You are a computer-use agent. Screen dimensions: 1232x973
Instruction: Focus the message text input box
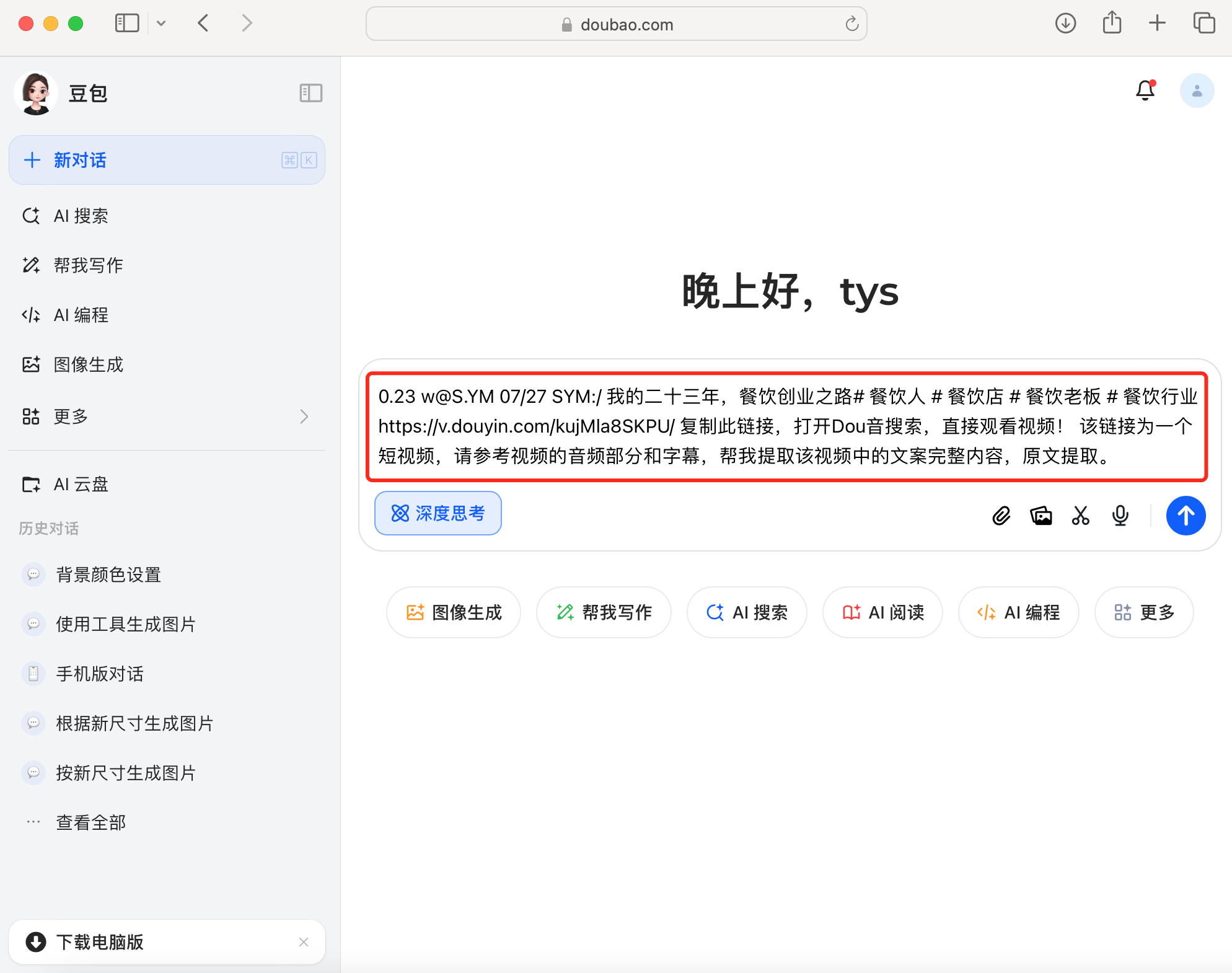pos(787,426)
